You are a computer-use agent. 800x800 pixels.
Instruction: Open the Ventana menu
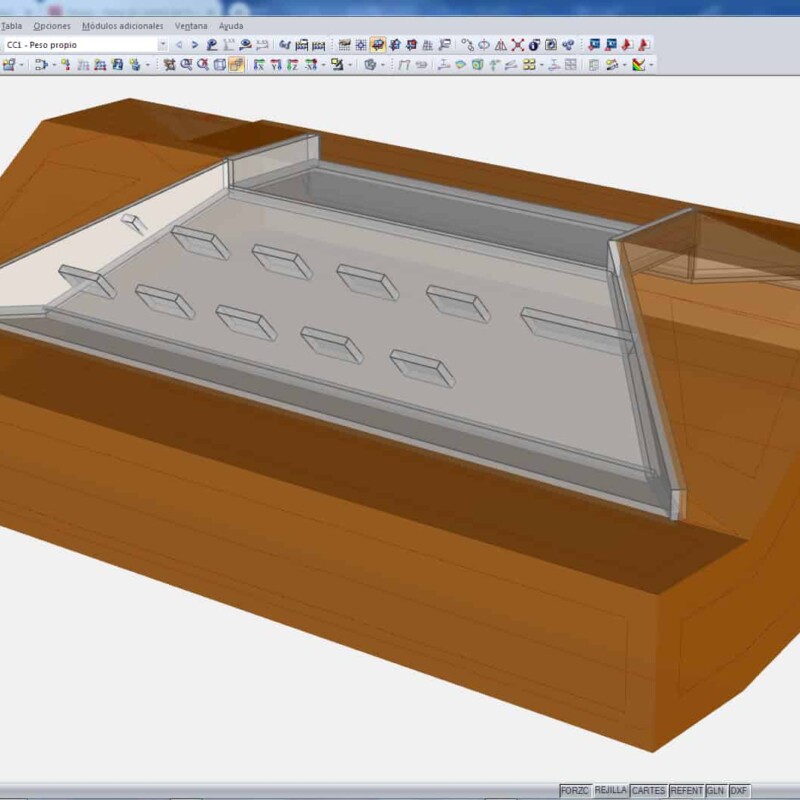click(x=191, y=26)
